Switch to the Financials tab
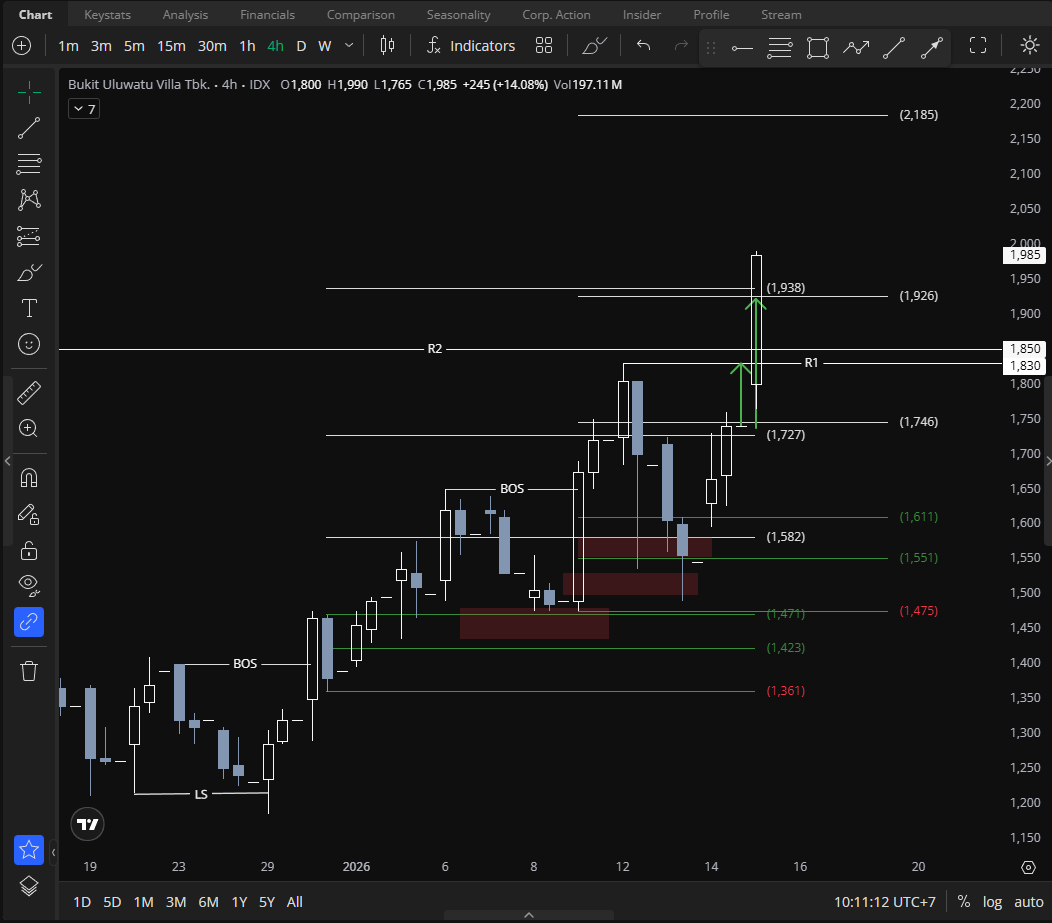The height and width of the screenshot is (923, 1052). pos(267,15)
